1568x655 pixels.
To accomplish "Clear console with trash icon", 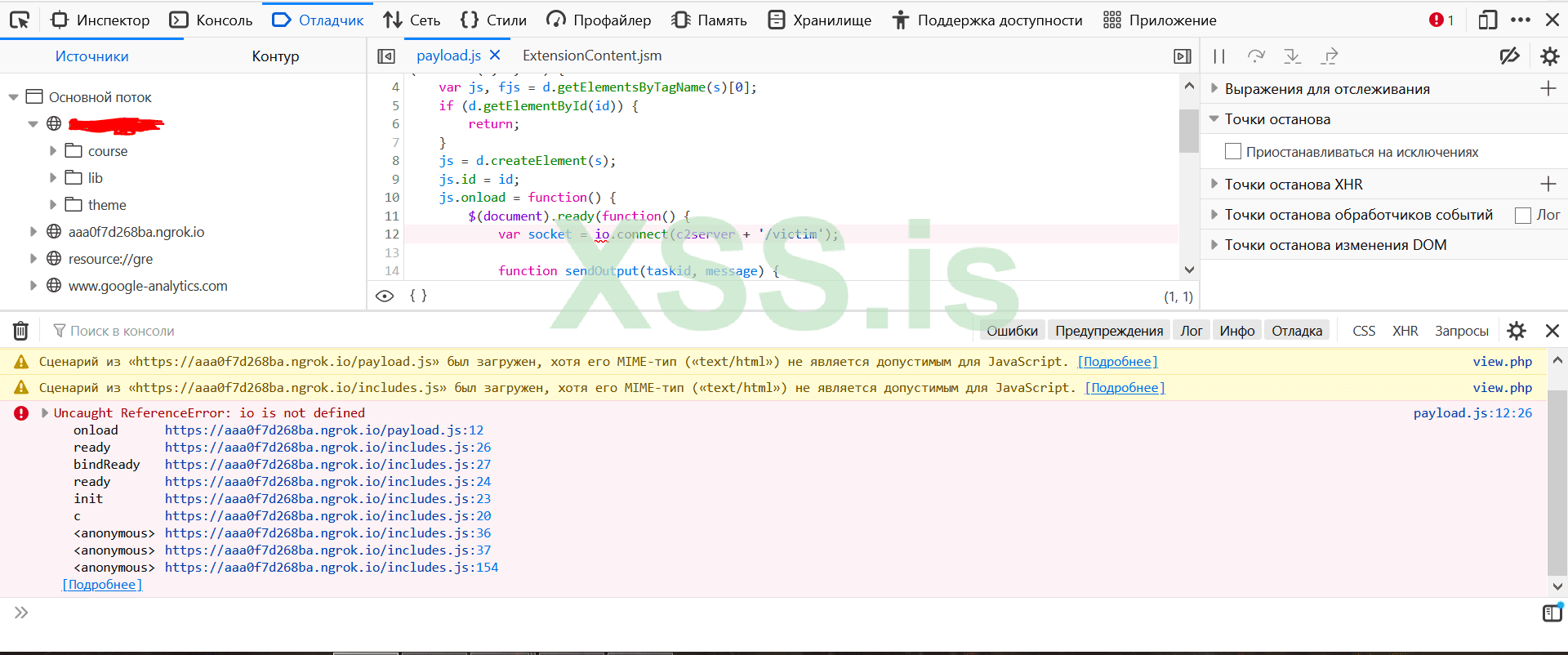I will tap(20, 331).
